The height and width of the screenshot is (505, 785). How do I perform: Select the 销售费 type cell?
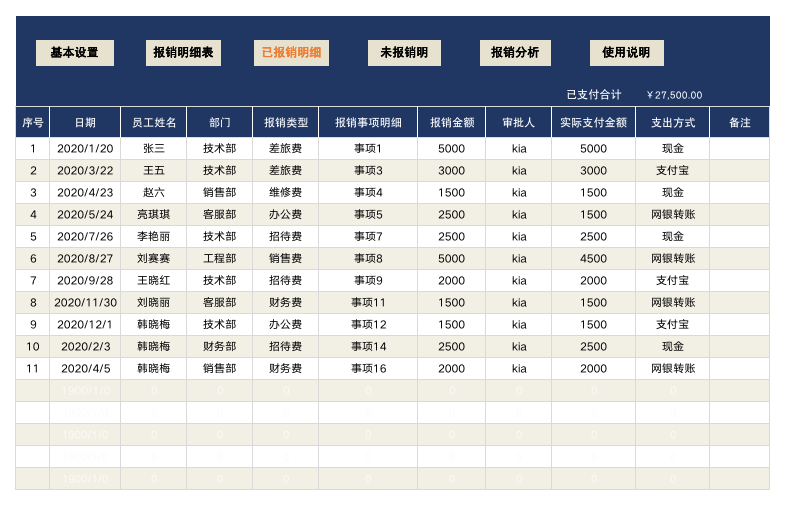point(286,259)
